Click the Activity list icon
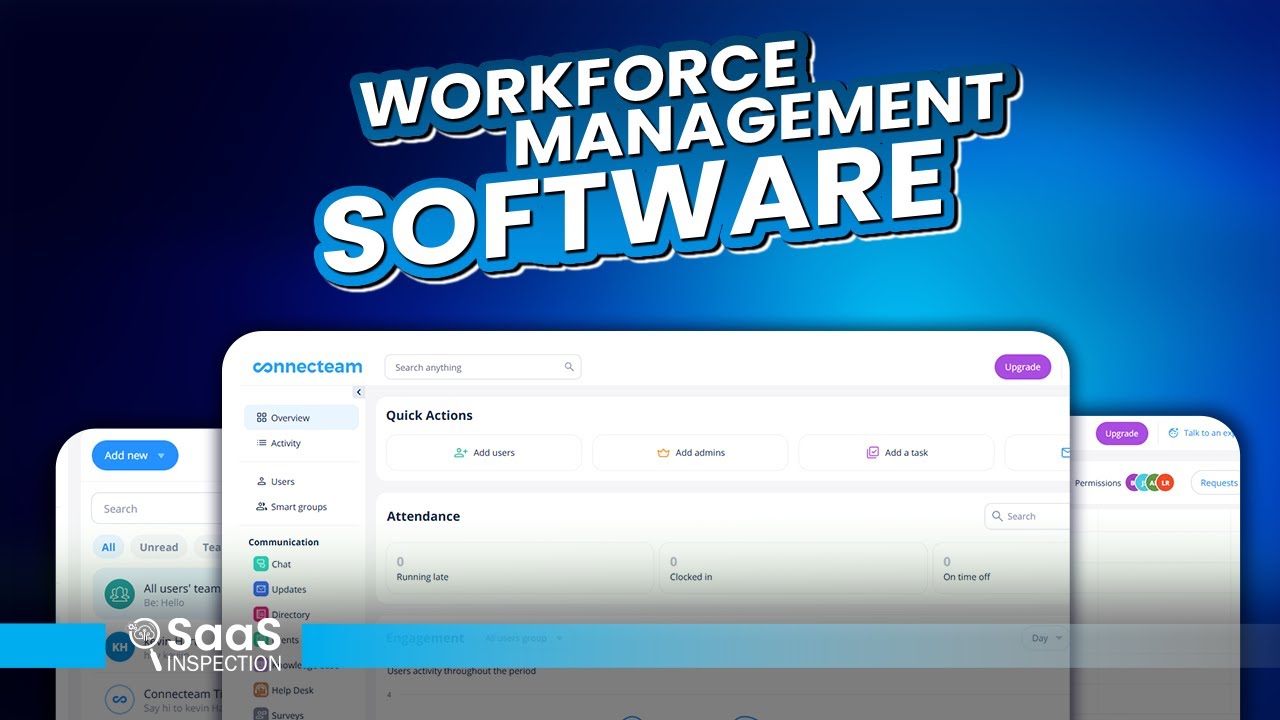This screenshot has width=1280, height=720. pos(261,443)
